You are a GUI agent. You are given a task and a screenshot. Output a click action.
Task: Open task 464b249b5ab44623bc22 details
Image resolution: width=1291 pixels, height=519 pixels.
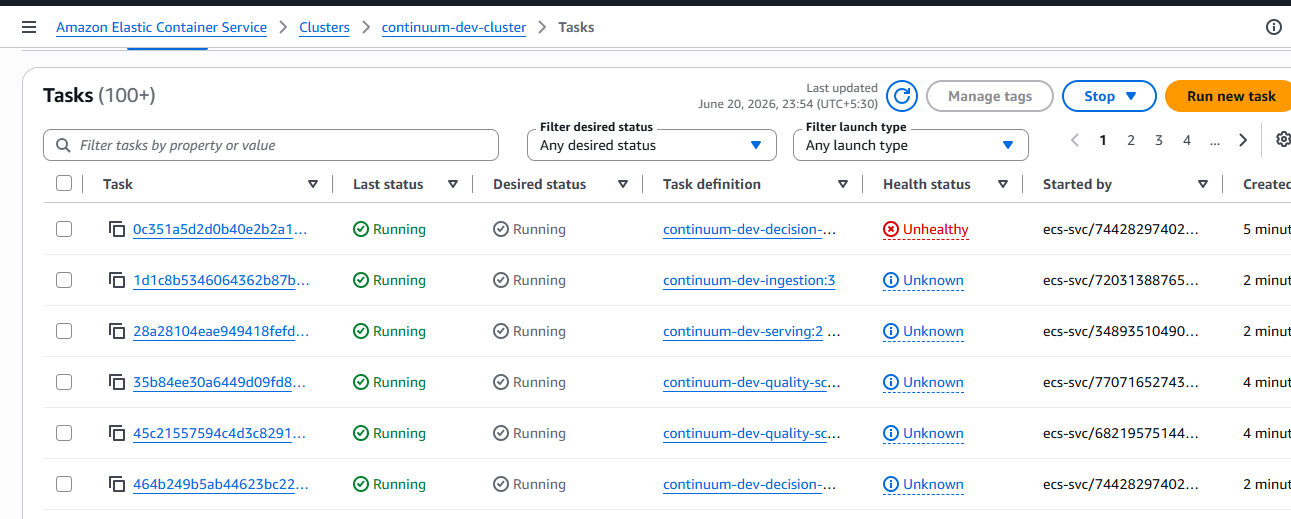pyautogui.click(x=220, y=485)
